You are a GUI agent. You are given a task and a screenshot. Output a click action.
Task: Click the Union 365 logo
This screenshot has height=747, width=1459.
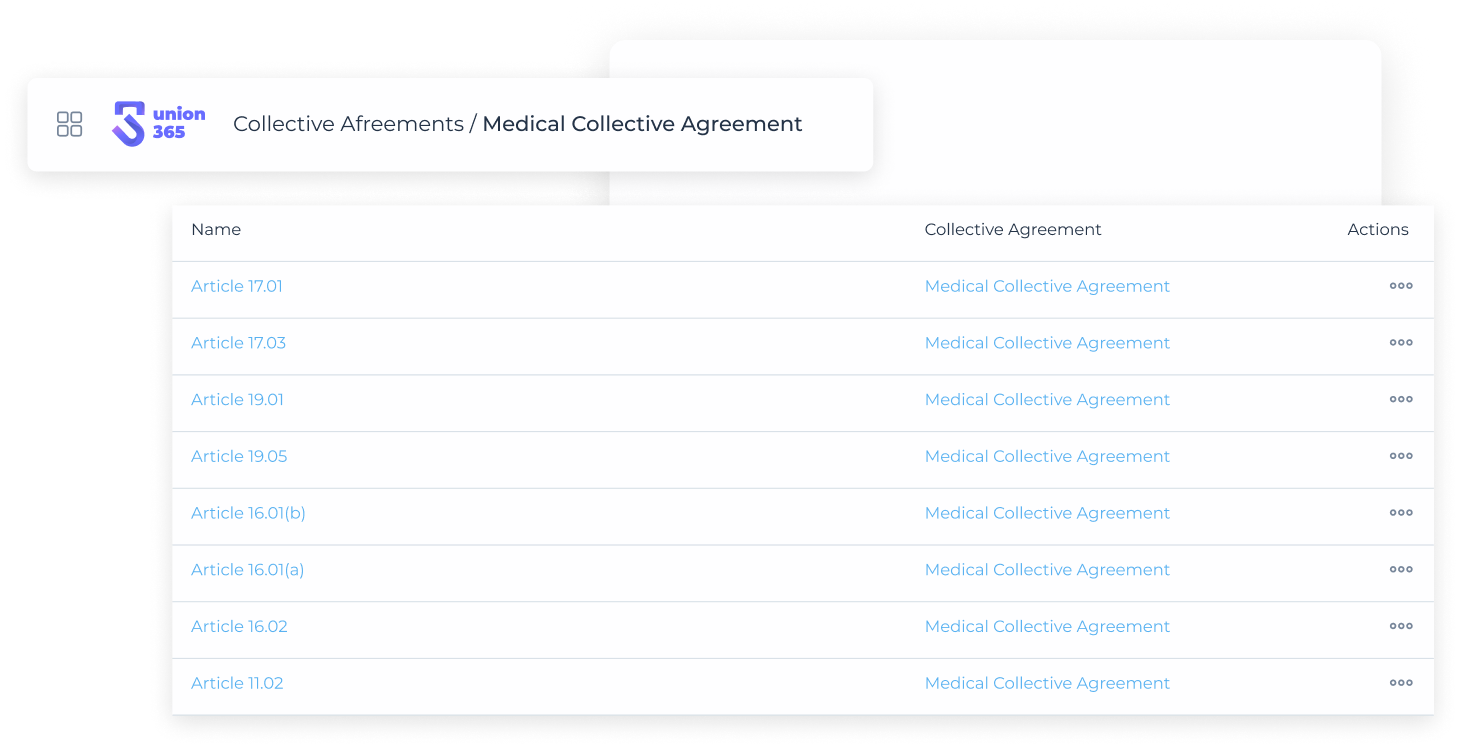(159, 124)
